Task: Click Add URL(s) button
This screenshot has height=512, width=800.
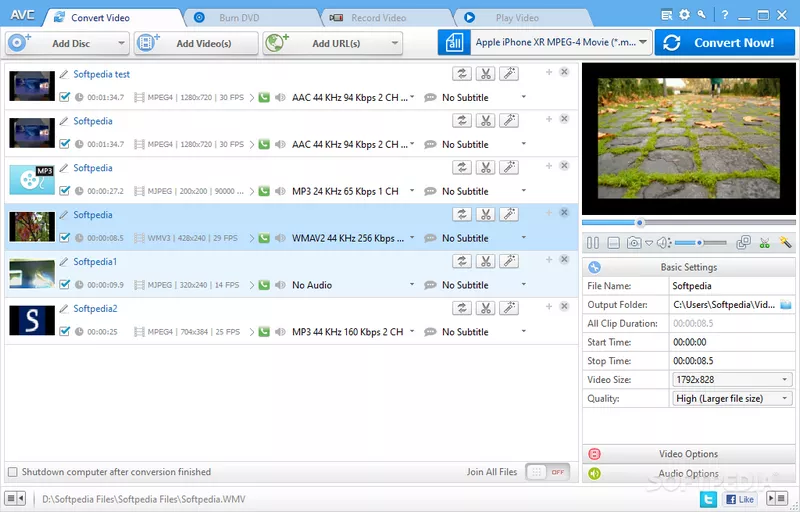Action: (x=333, y=43)
